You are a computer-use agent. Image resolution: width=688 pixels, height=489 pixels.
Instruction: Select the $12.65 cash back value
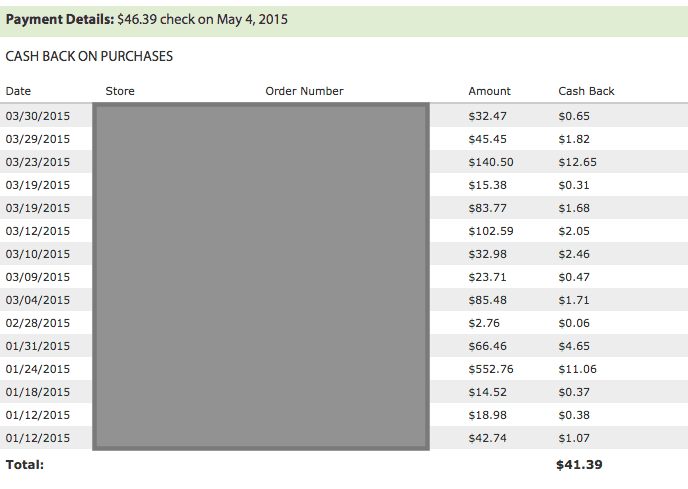(x=577, y=162)
